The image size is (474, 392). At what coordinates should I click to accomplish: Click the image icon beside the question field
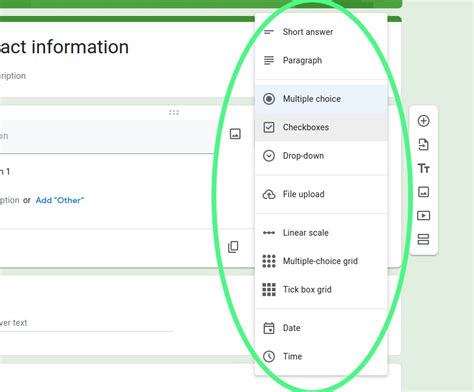pos(235,134)
